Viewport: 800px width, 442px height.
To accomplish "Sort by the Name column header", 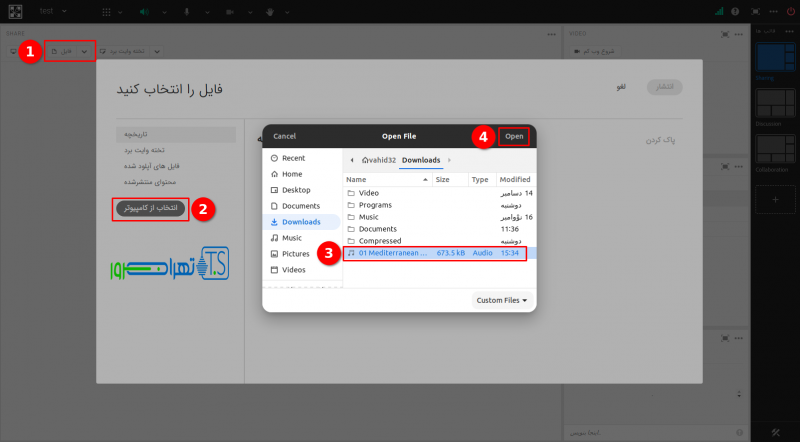I will coord(388,180).
